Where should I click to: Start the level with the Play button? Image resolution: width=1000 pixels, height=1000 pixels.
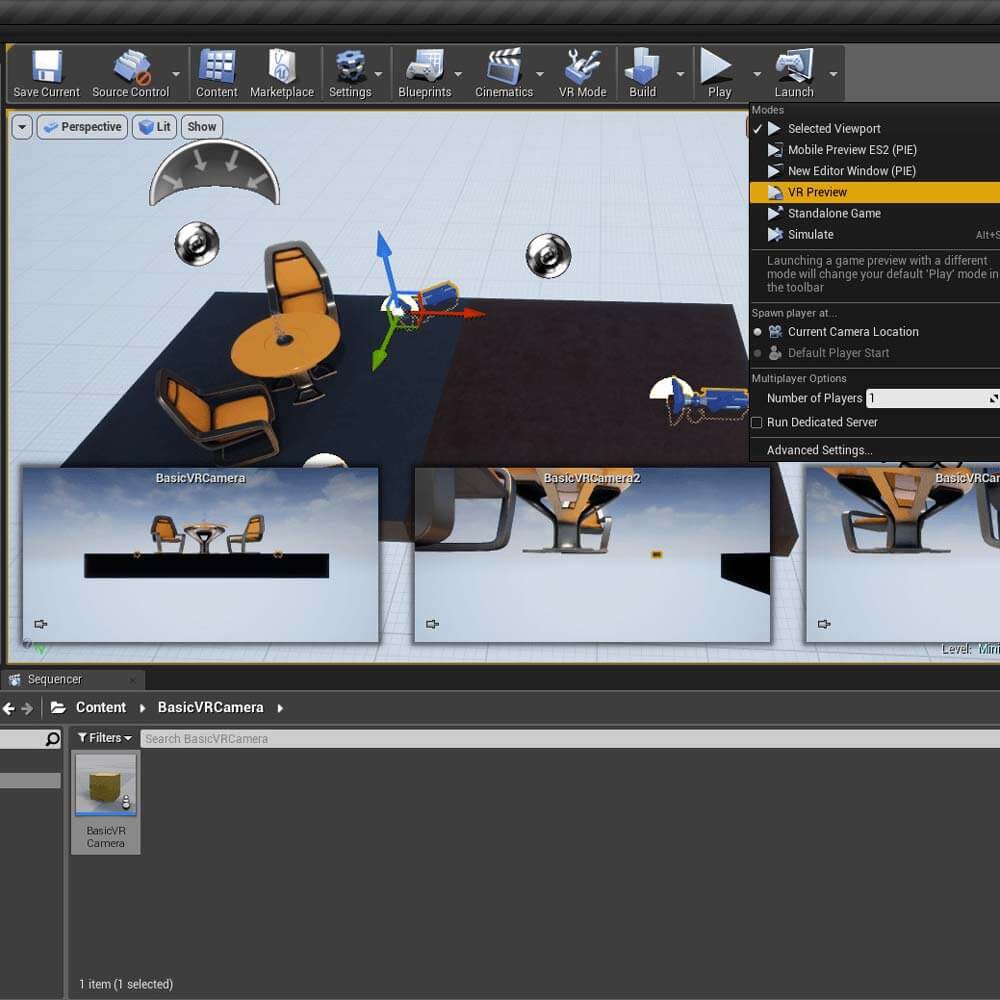click(719, 73)
